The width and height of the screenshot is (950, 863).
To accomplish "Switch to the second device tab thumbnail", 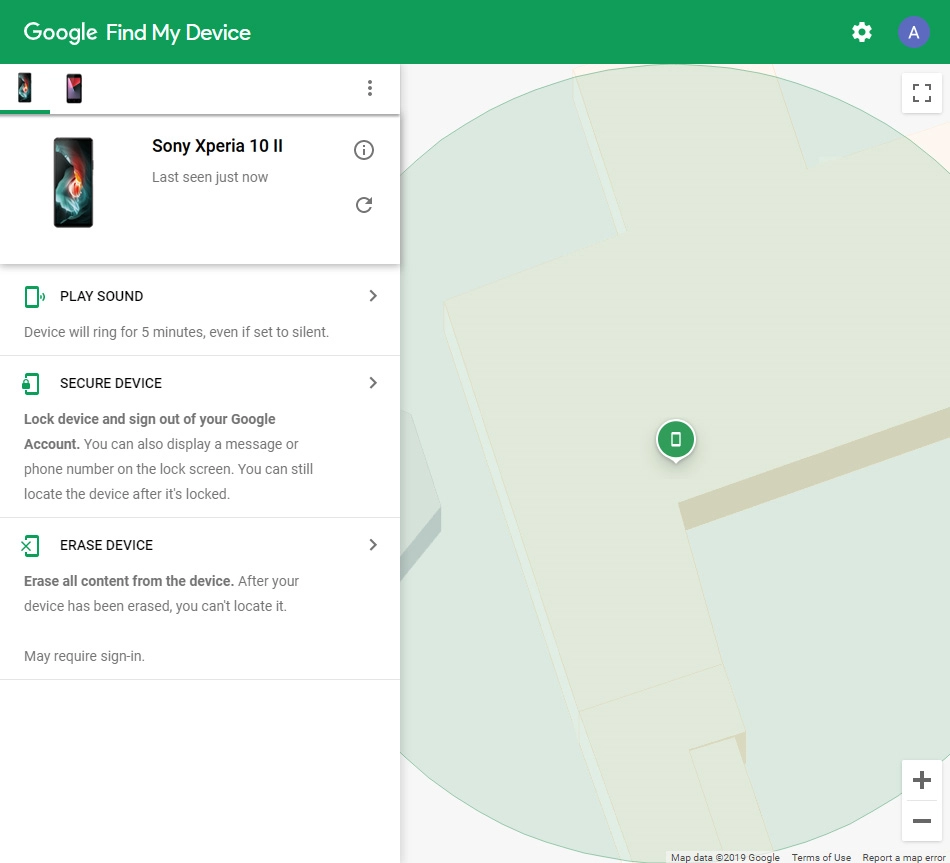I will 74,88.
